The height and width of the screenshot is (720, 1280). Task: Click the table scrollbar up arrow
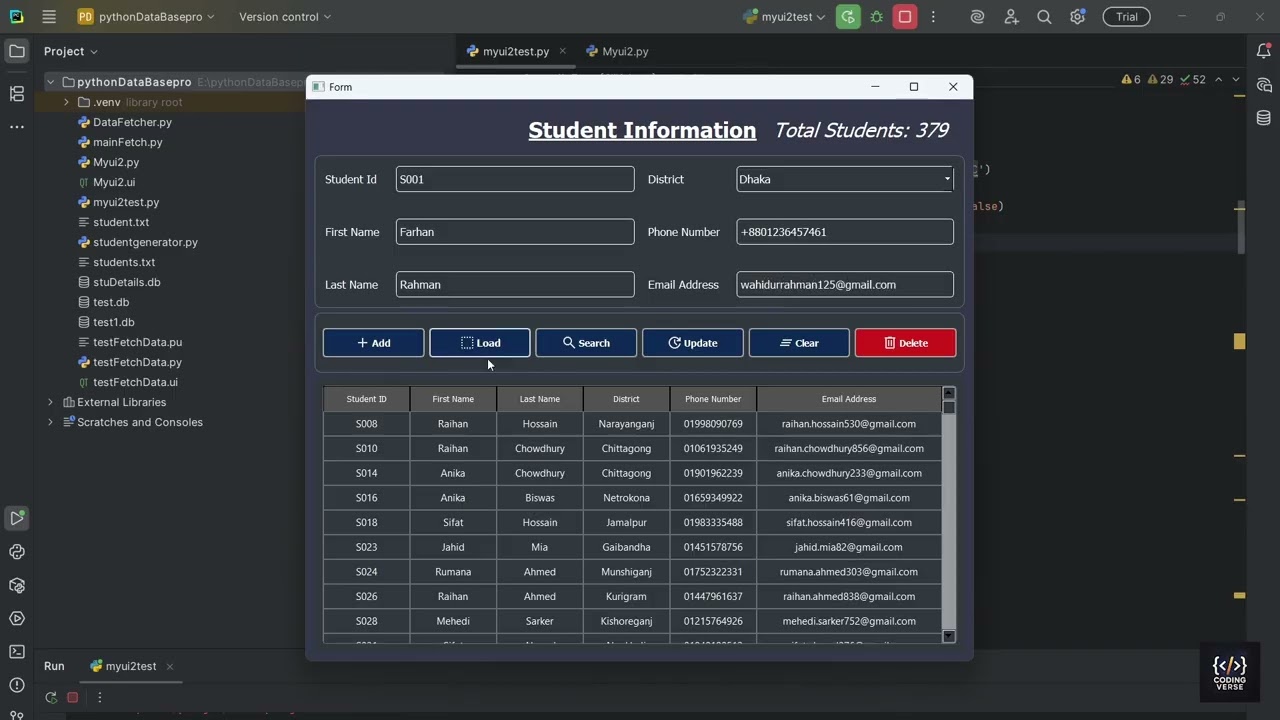[x=949, y=393]
